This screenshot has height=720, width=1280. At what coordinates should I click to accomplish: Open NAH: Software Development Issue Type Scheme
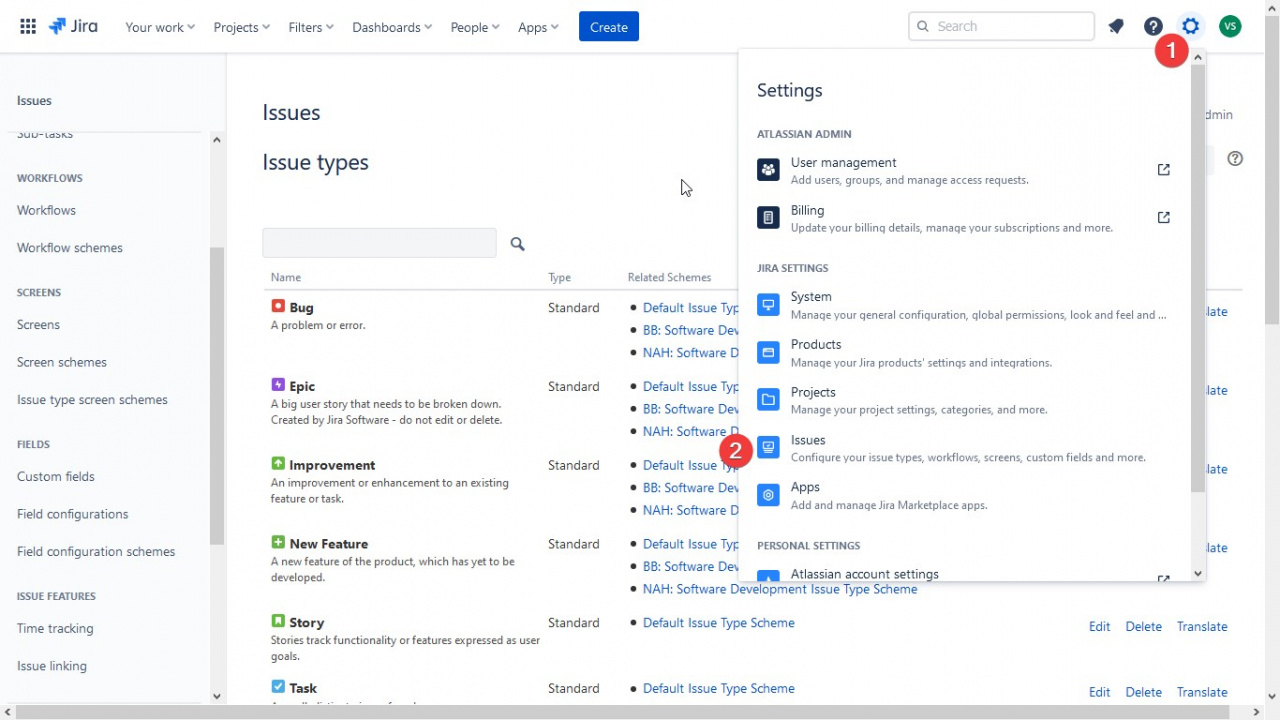coord(780,589)
